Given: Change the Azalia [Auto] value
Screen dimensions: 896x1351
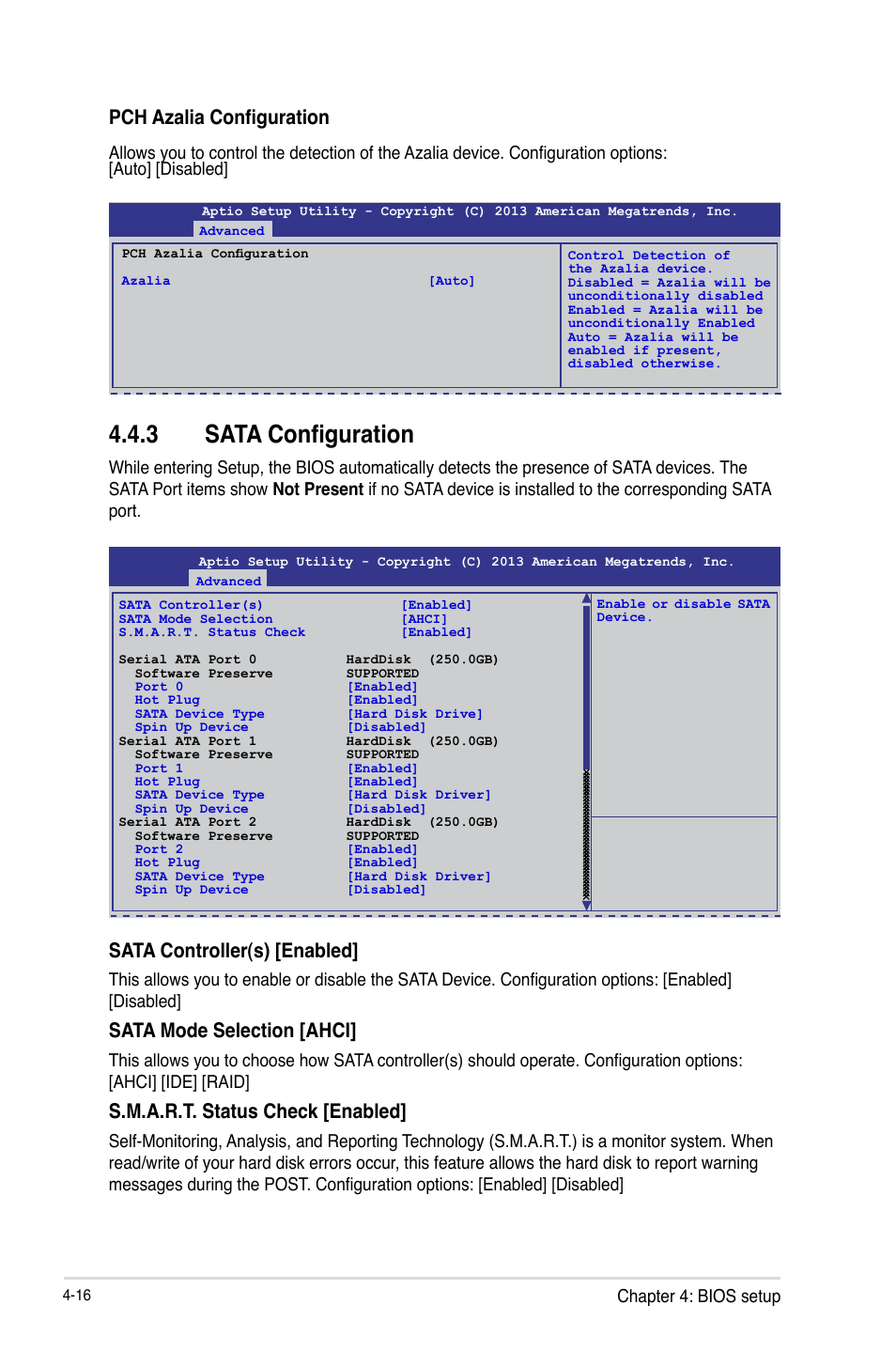Looking at the screenshot, I should click(x=452, y=281).
